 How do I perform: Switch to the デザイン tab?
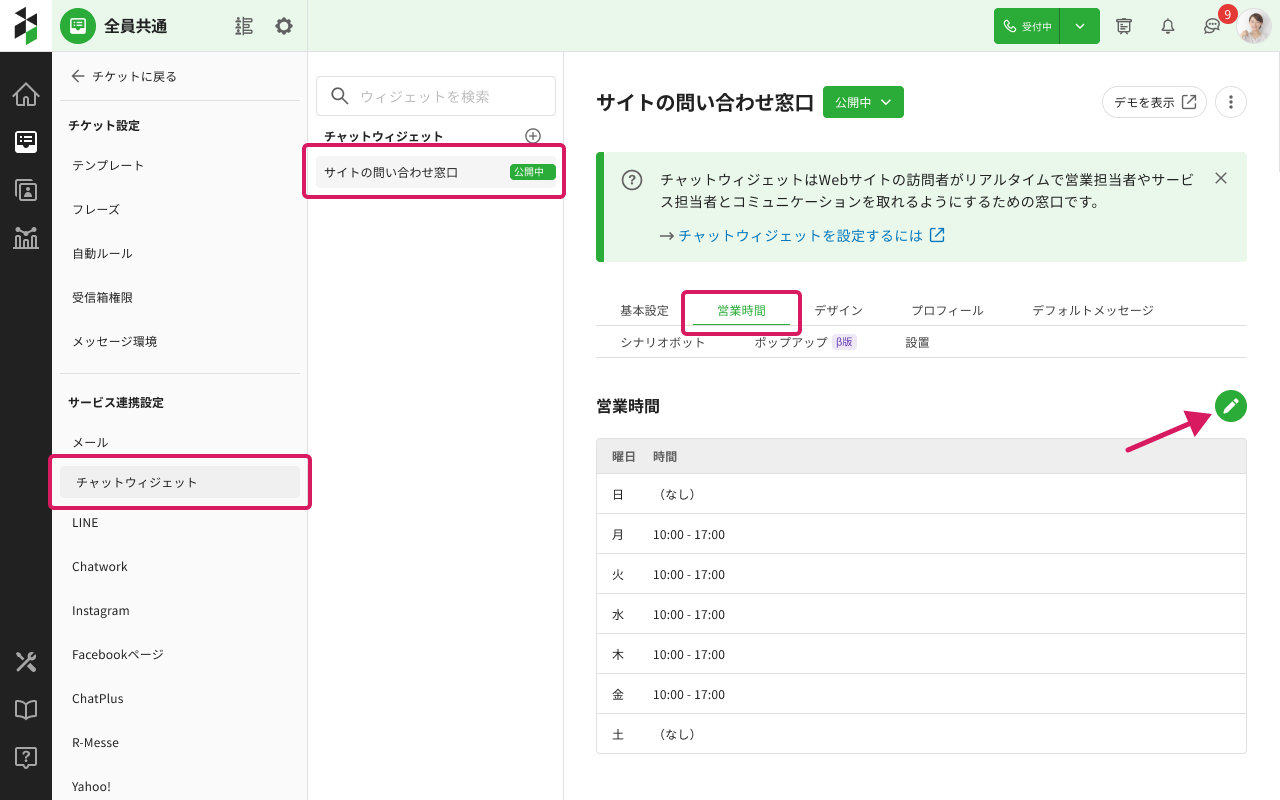[x=838, y=310]
